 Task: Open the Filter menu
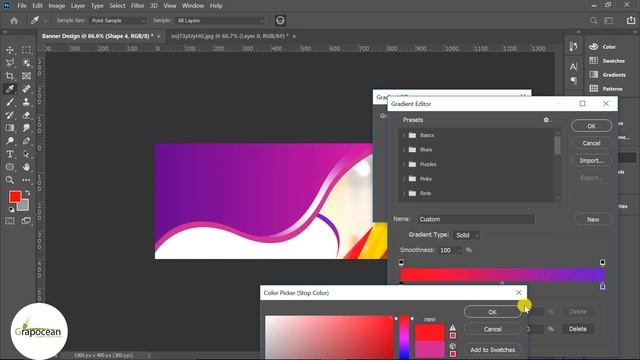[137, 6]
